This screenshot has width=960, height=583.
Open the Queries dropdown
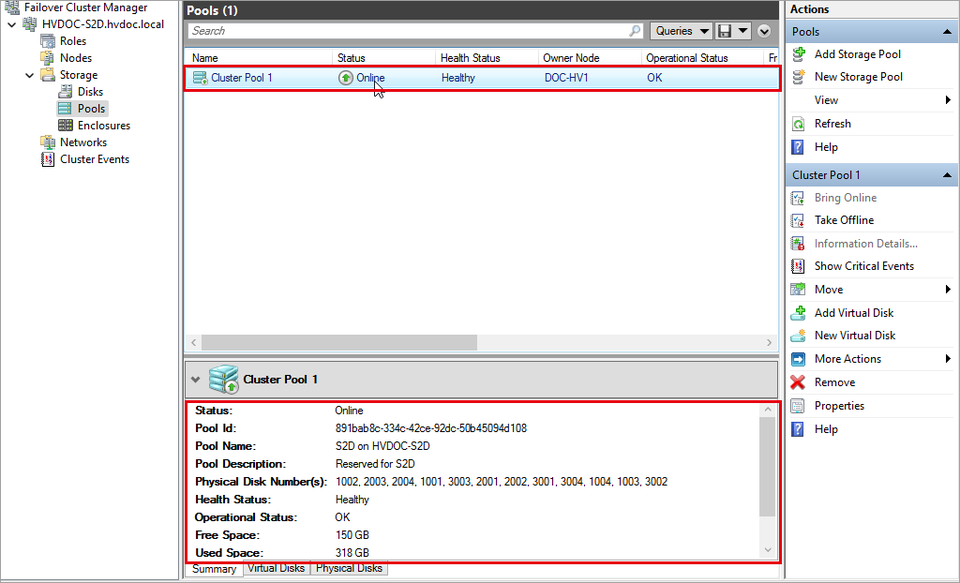point(681,31)
